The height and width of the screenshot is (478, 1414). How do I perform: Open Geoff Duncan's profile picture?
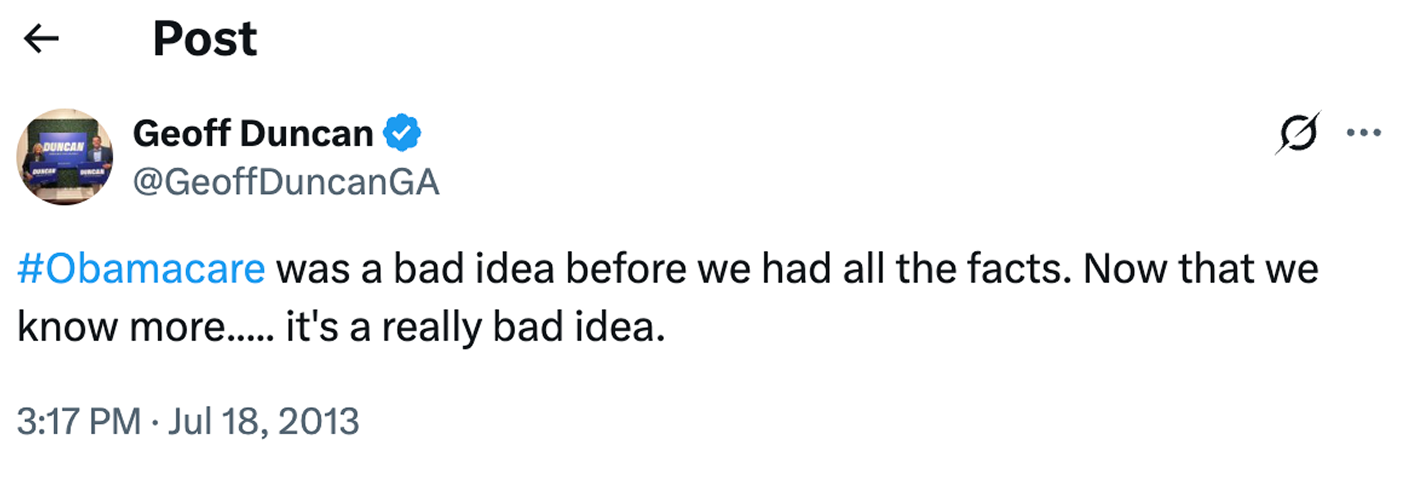pyautogui.click(x=65, y=158)
